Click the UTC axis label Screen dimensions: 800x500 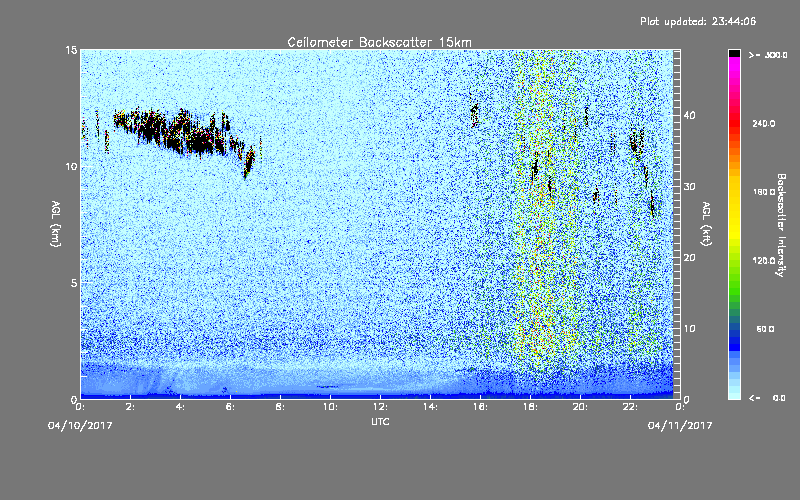[x=380, y=421]
